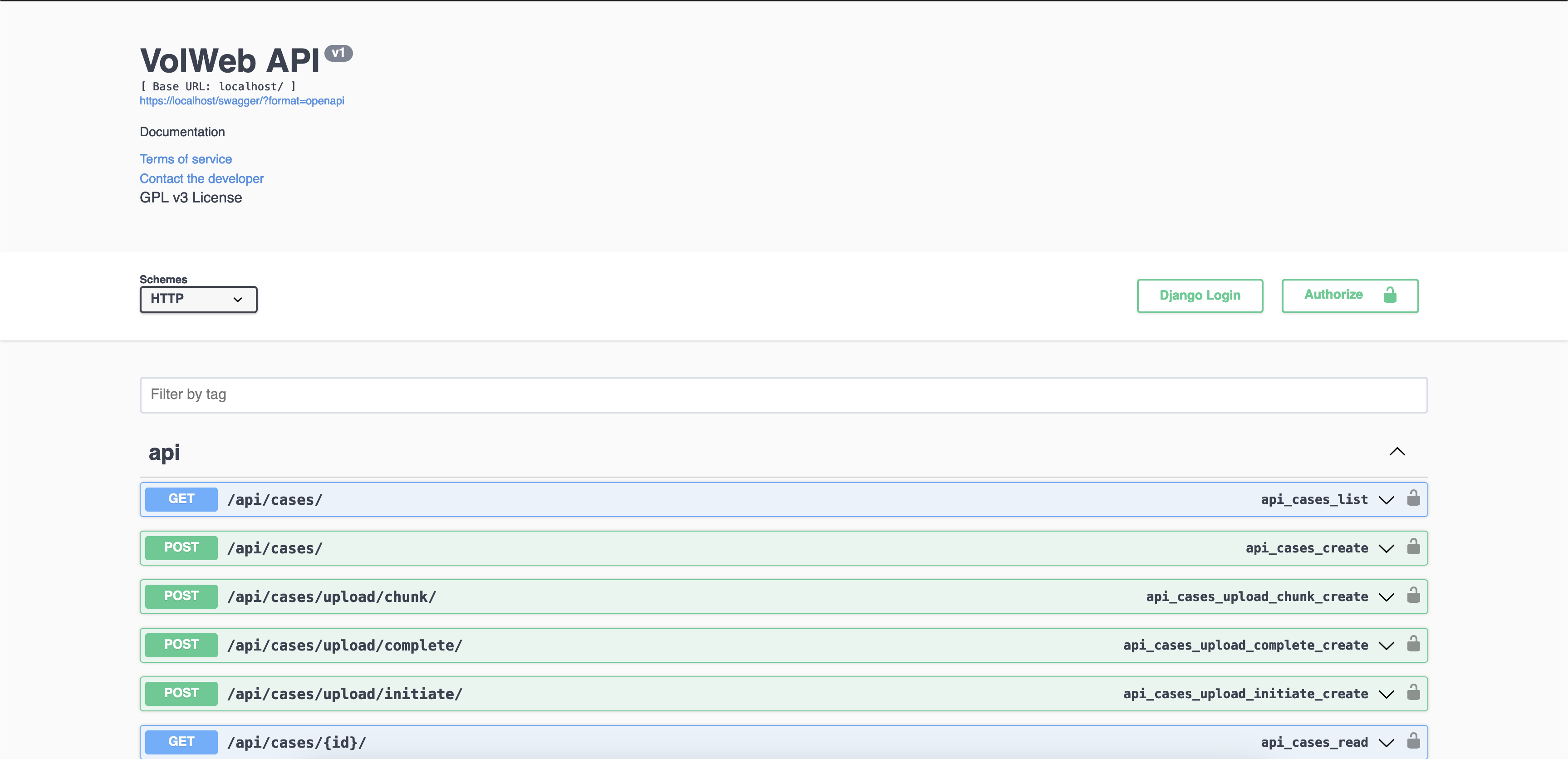Click the api_cases_upload_initiate_create operation ID
The height and width of the screenshot is (759, 1568).
(x=1245, y=694)
